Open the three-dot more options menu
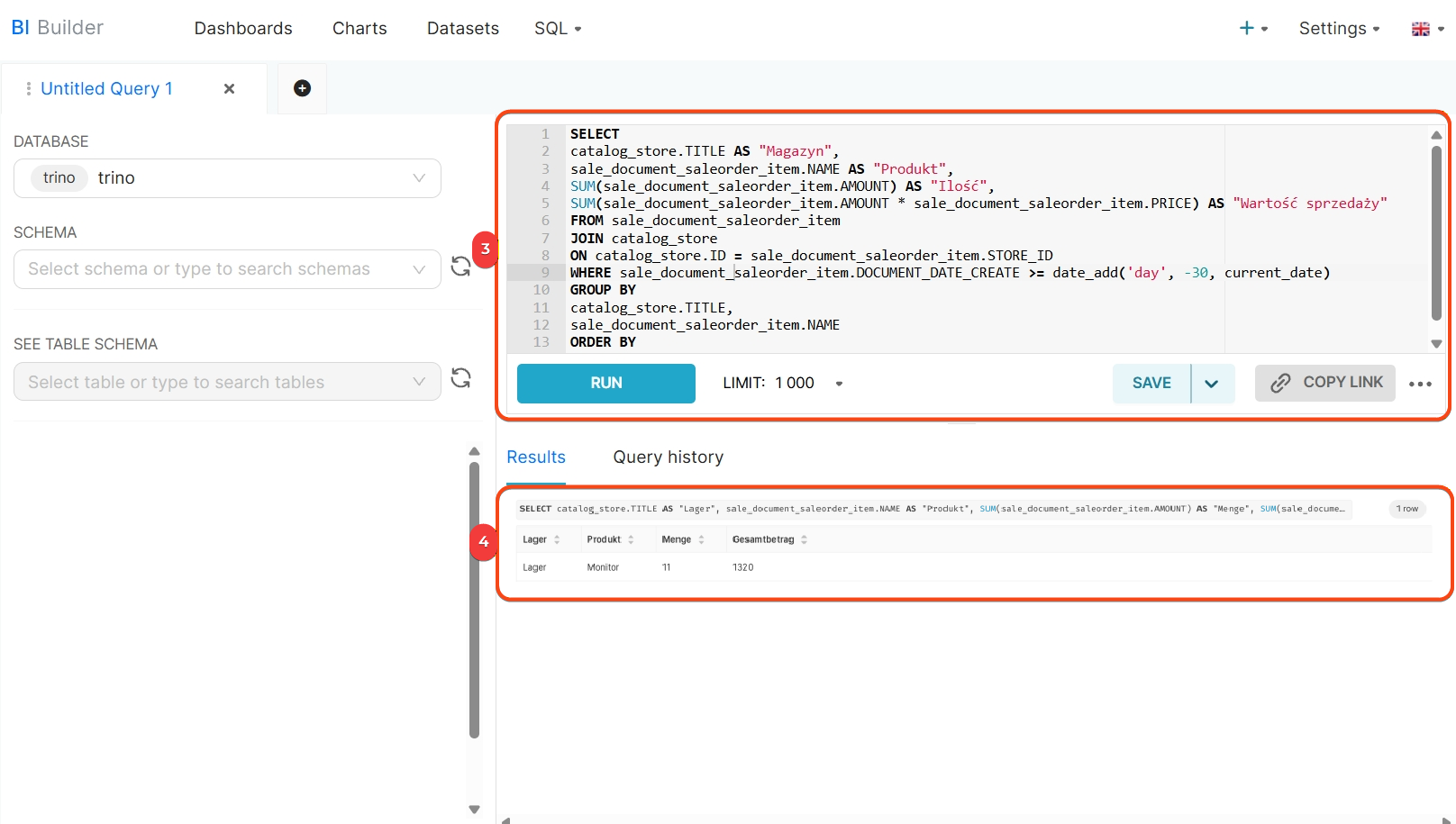Viewport: 1456px width, 824px height. [1420, 384]
